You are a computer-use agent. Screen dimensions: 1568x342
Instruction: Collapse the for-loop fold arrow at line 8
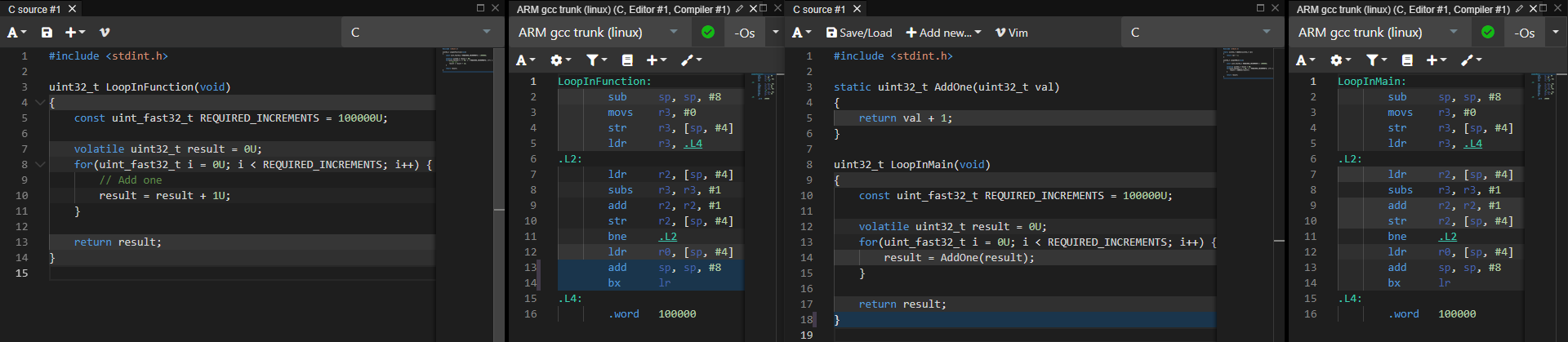39,165
